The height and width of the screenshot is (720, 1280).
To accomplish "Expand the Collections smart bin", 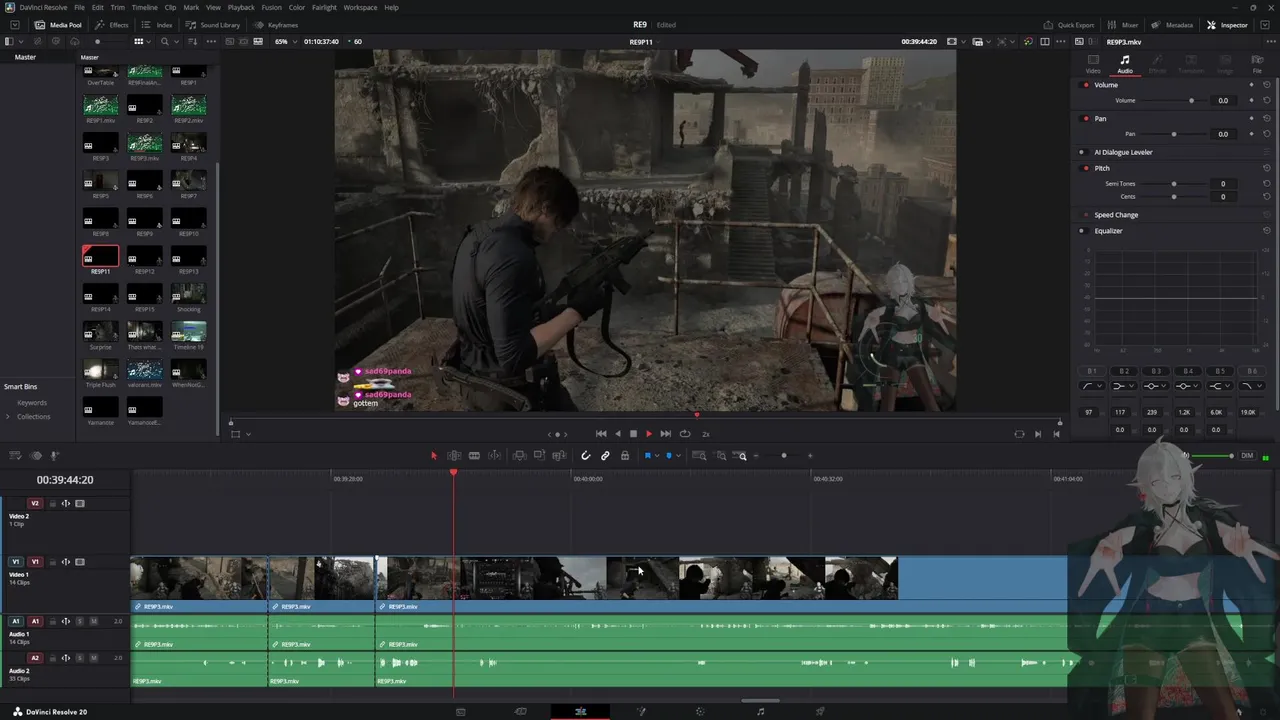I will click(9, 417).
